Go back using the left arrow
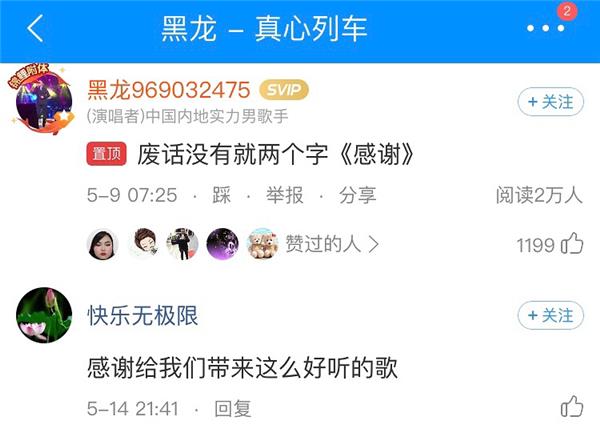The image size is (600, 436). point(35,28)
